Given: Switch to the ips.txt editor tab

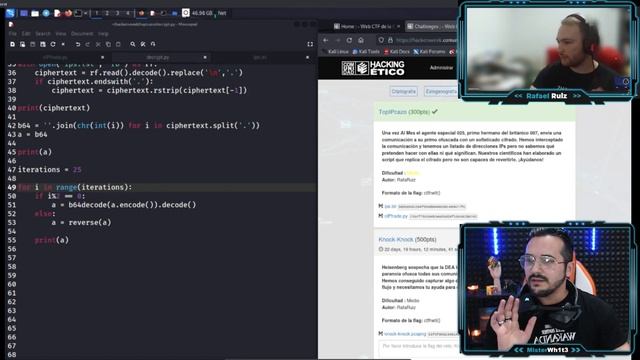Looking at the screenshot, I should coord(260,58).
